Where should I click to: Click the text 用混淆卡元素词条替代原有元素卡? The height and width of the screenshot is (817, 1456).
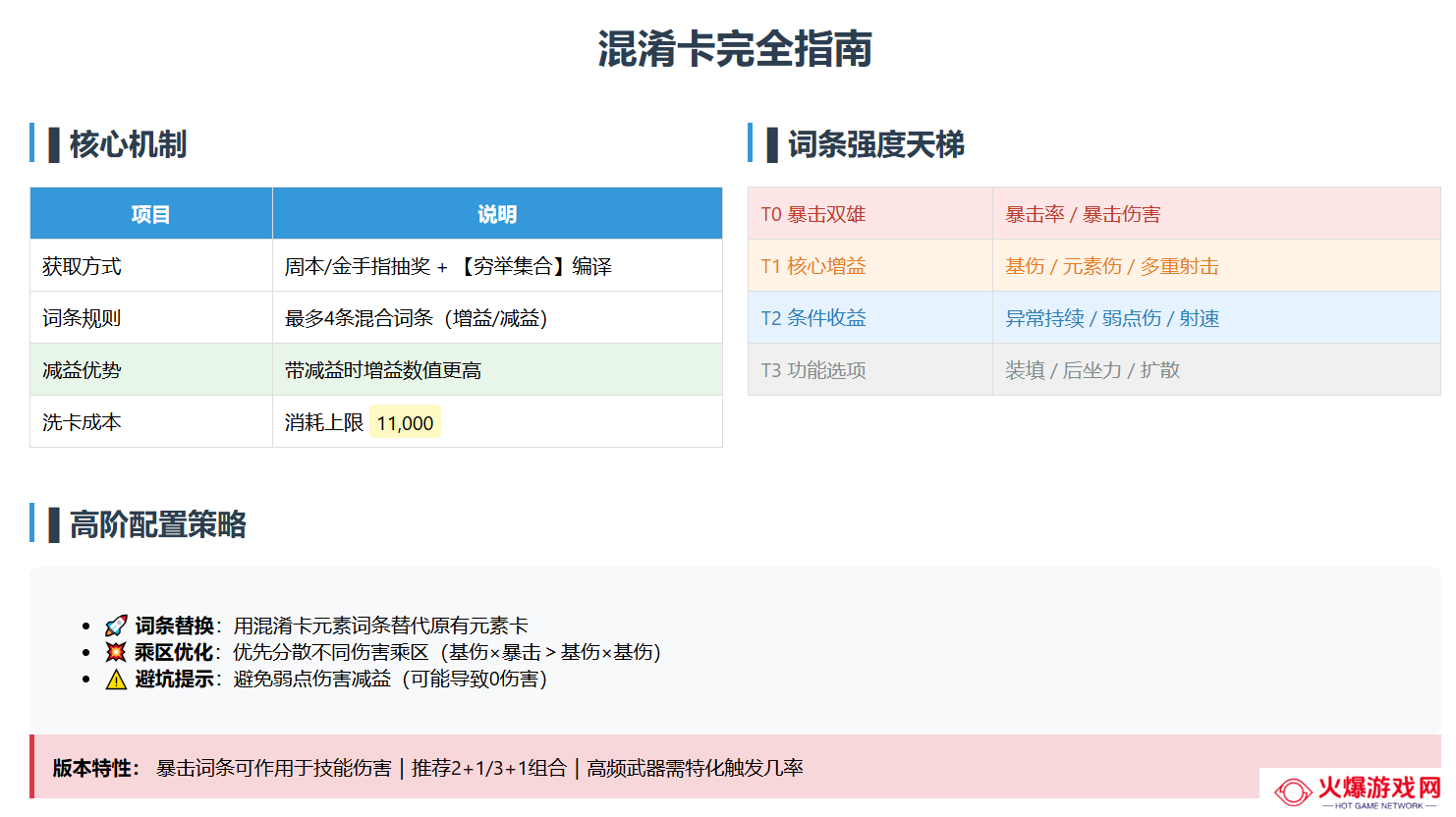click(381, 626)
